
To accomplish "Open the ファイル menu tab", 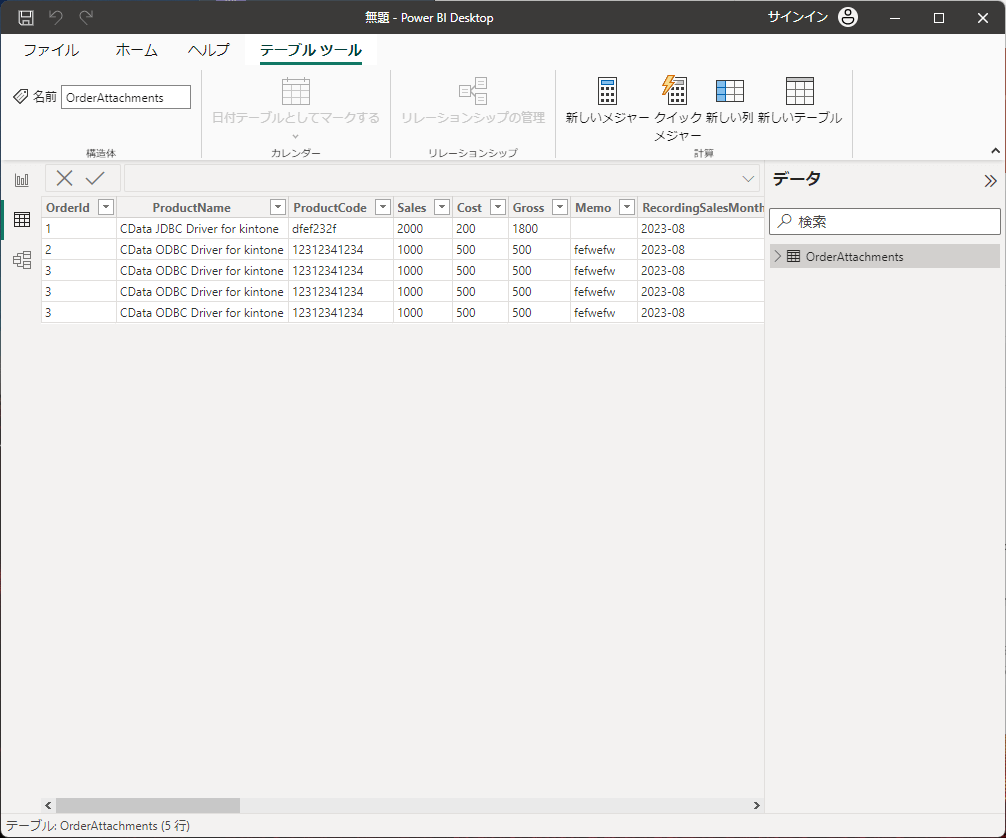I will [51, 50].
